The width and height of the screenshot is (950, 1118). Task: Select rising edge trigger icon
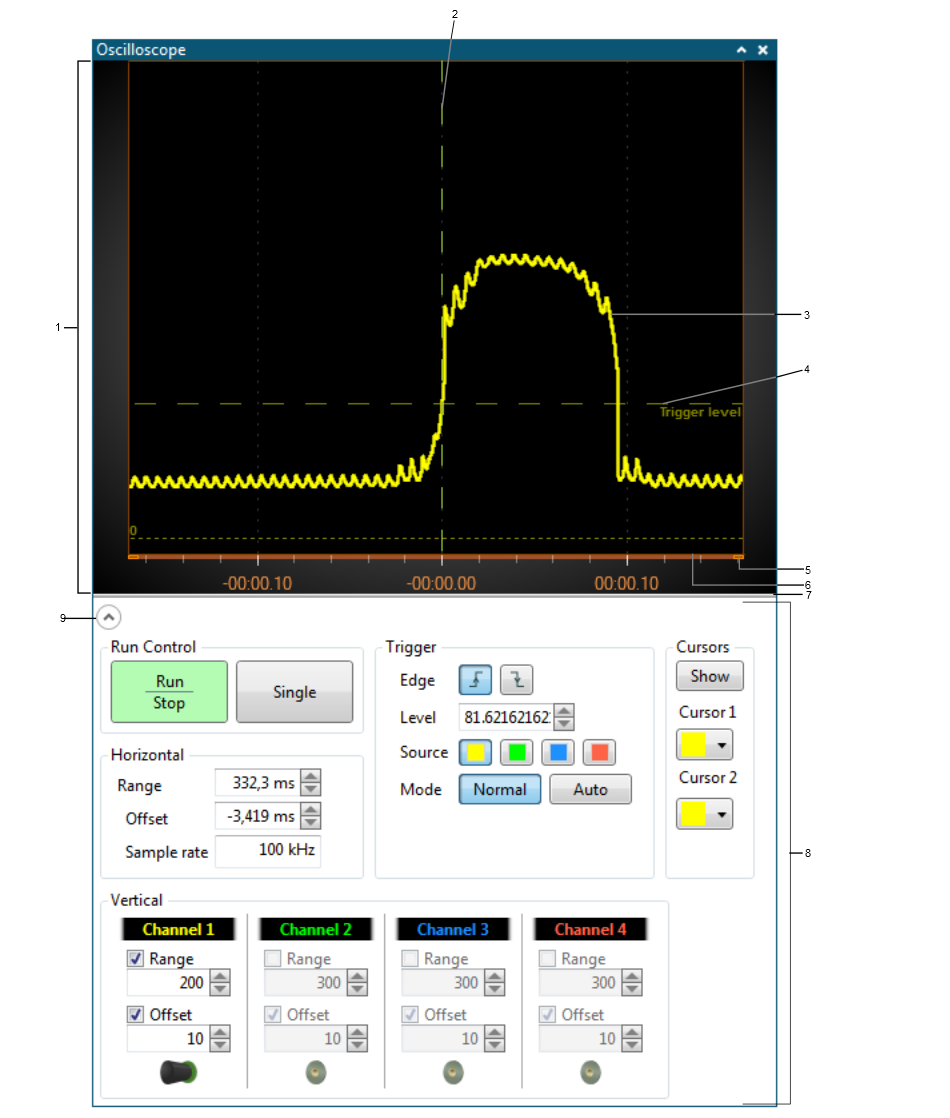[x=475, y=680]
